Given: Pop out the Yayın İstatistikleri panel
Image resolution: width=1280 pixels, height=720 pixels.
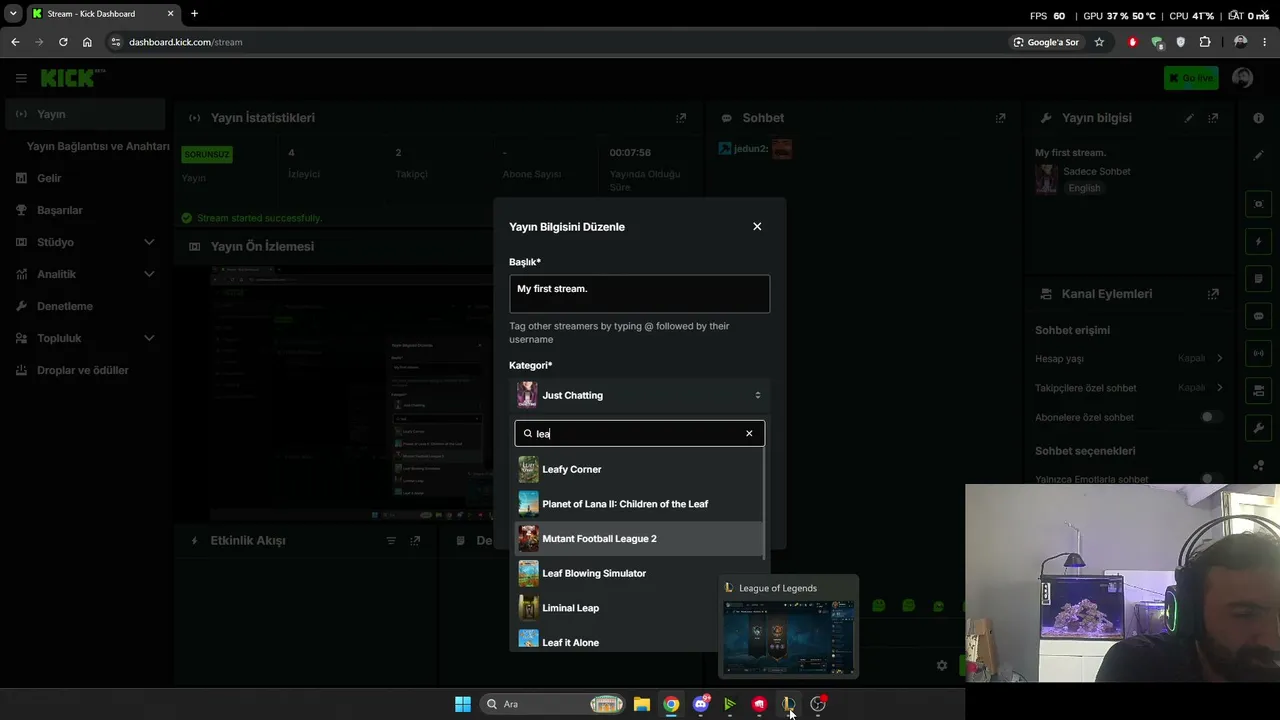Looking at the screenshot, I should [x=681, y=118].
